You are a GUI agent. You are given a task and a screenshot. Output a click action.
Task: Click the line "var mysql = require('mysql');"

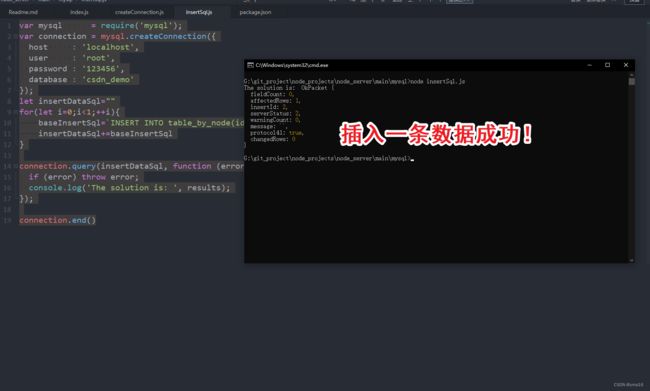point(100,26)
